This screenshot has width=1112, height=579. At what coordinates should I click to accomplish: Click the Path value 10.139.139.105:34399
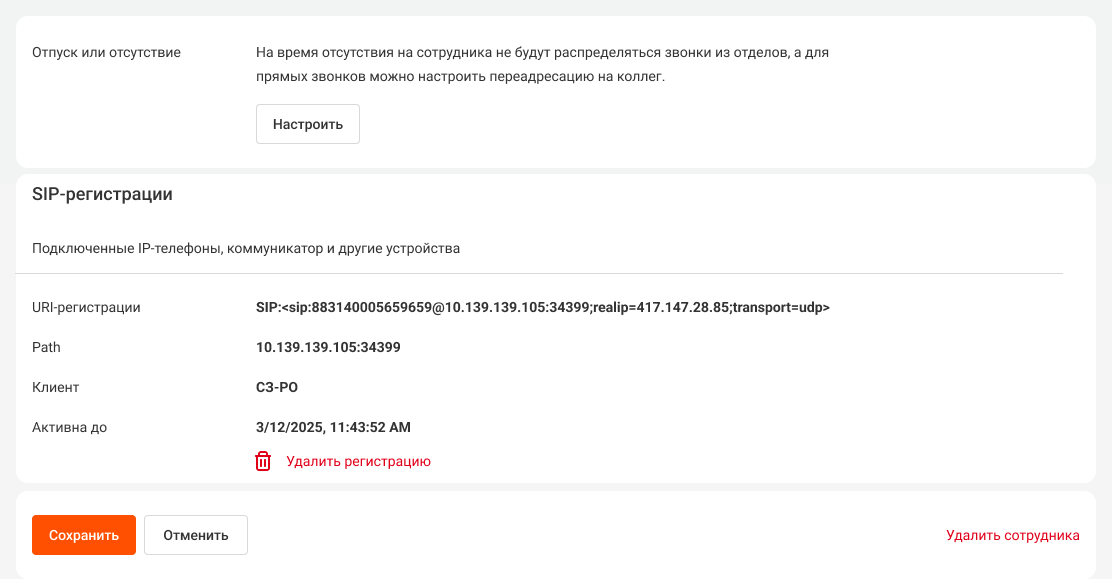pyautogui.click(x=328, y=347)
